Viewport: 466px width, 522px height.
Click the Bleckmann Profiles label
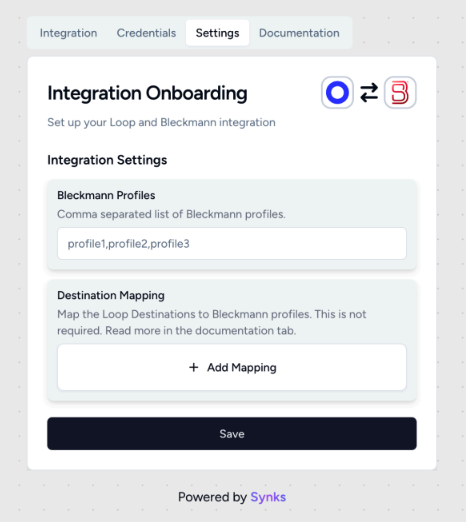coord(106,195)
